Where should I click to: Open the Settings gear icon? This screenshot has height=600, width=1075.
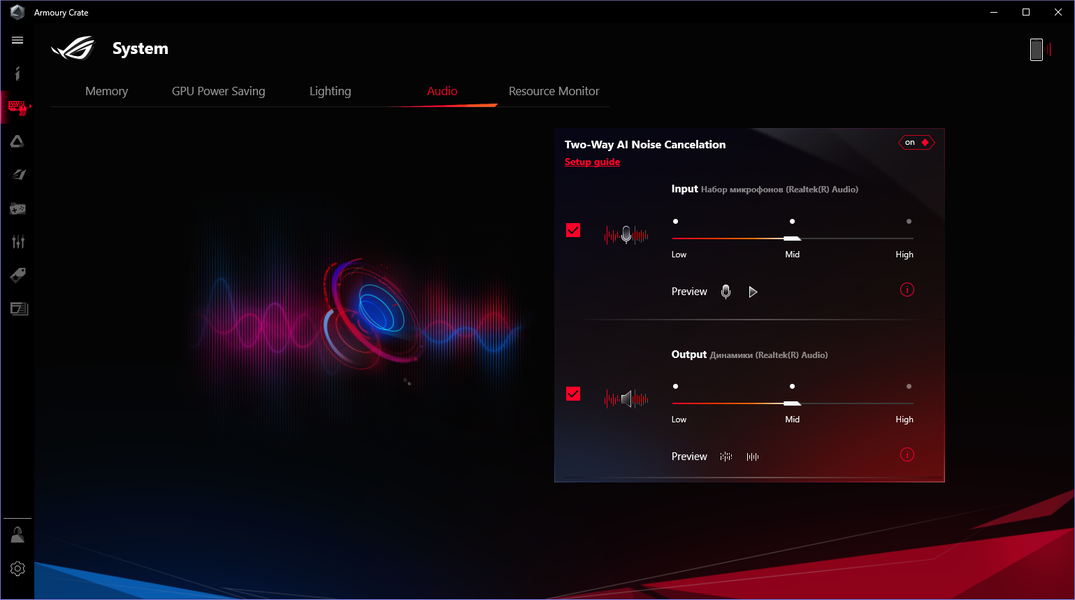pyautogui.click(x=18, y=568)
